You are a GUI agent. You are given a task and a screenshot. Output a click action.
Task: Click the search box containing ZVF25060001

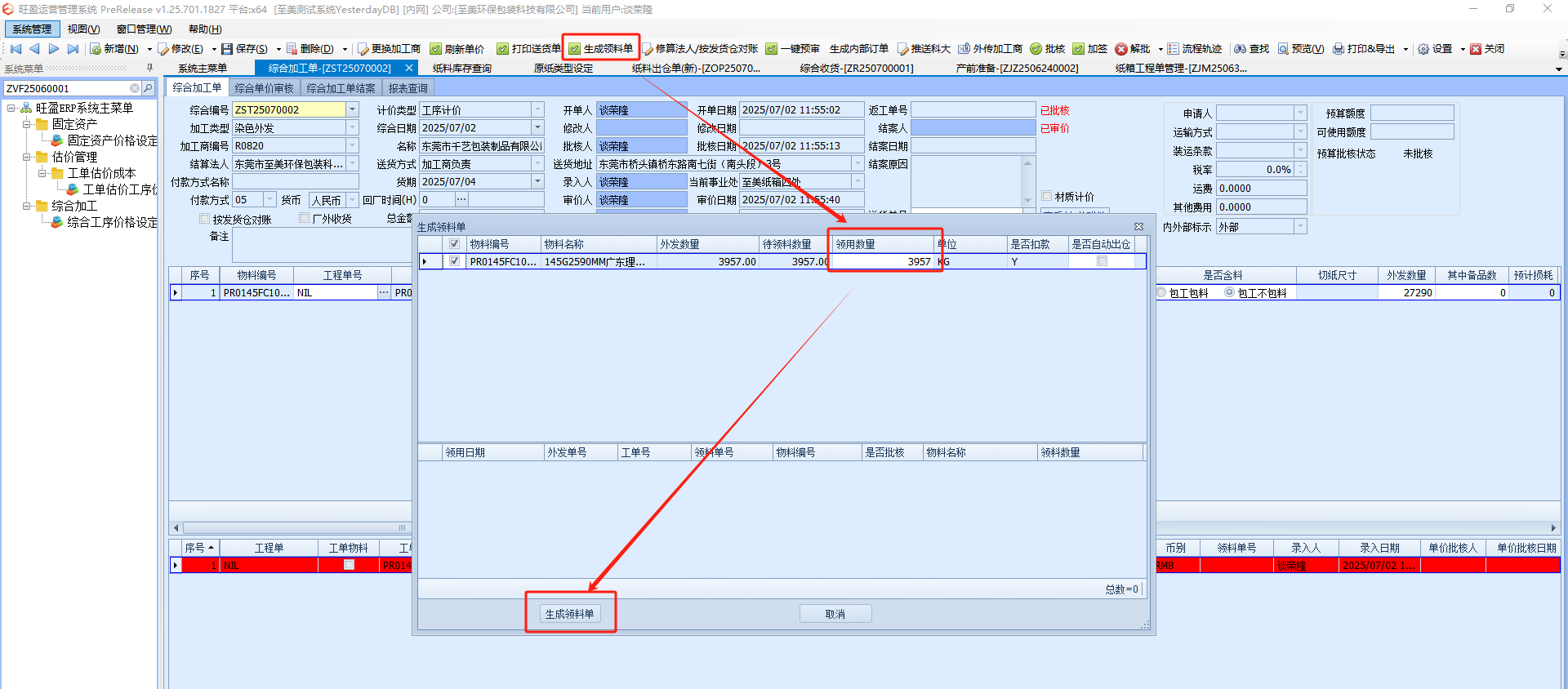tap(66, 88)
